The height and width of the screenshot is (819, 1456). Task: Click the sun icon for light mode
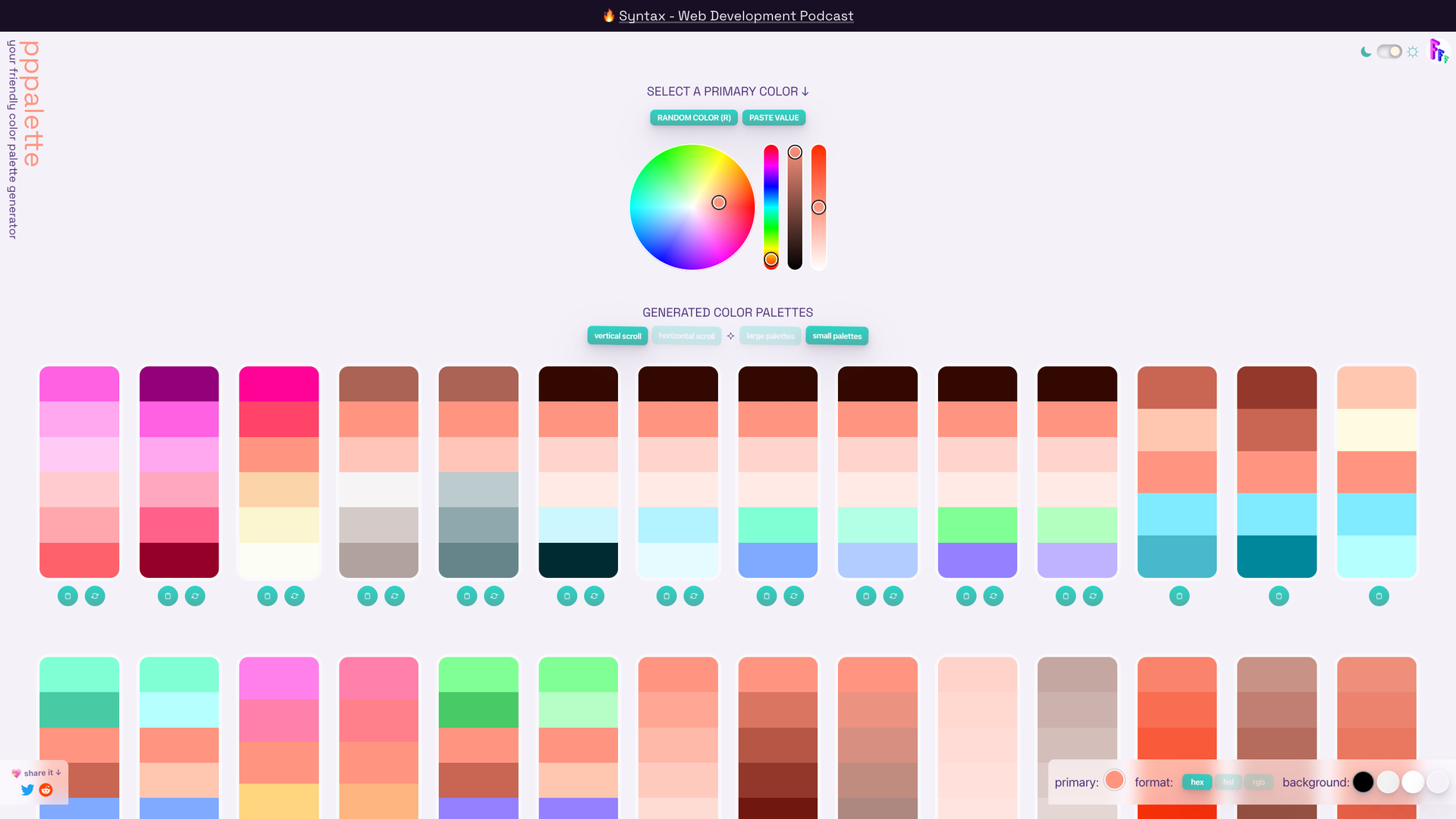[1413, 52]
